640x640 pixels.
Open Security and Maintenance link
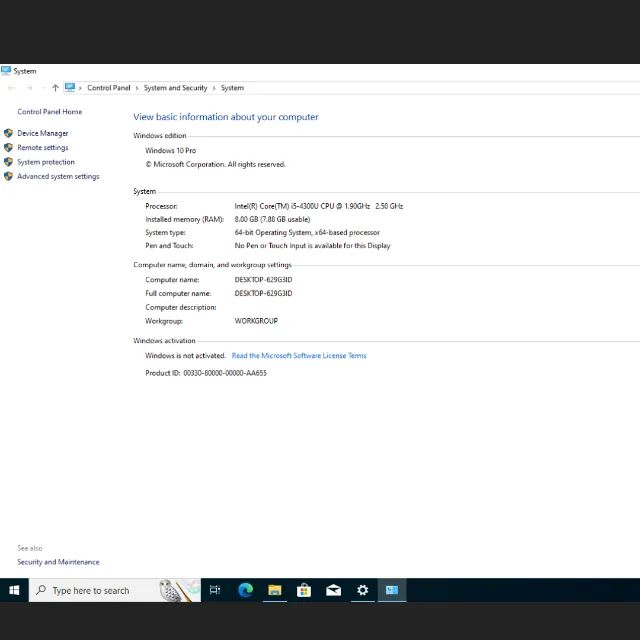pos(58,562)
